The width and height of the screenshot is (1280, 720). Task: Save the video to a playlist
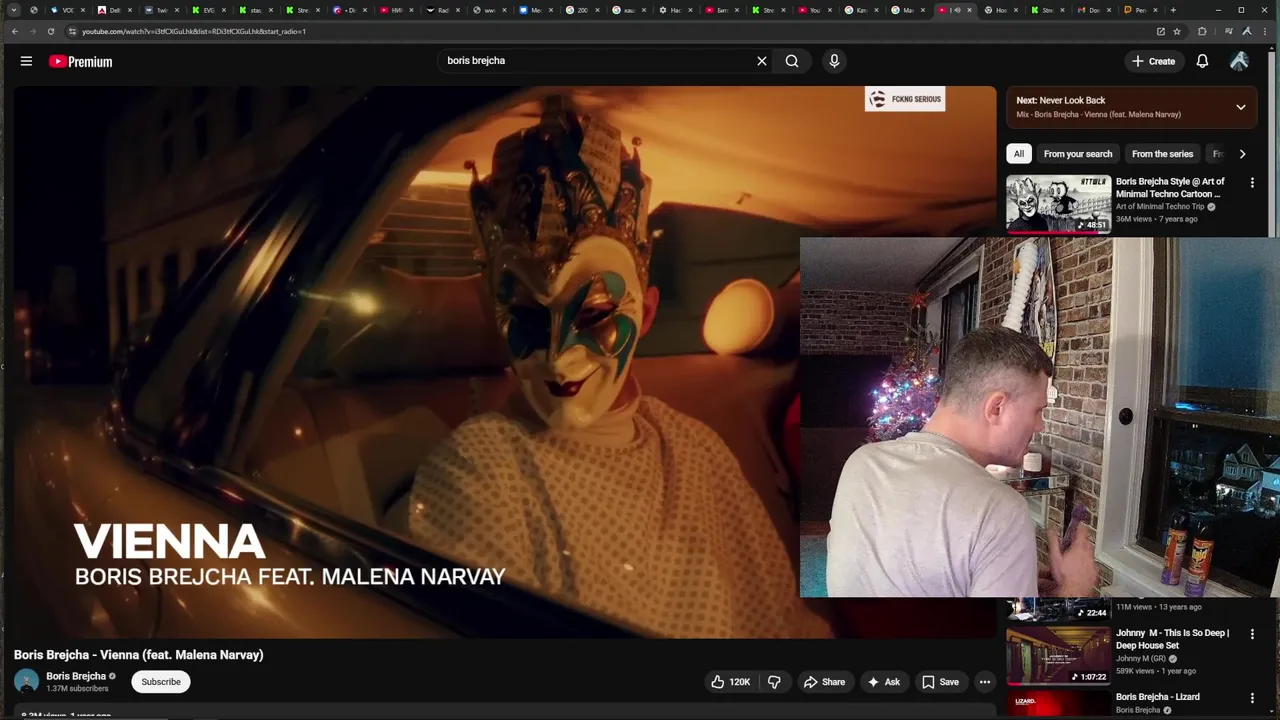point(940,682)
